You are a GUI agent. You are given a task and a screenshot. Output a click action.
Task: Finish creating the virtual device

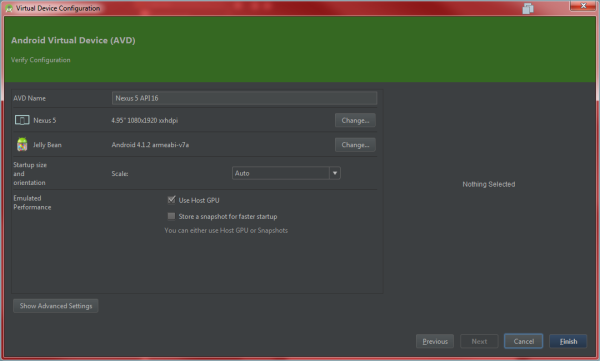(568, 341)
